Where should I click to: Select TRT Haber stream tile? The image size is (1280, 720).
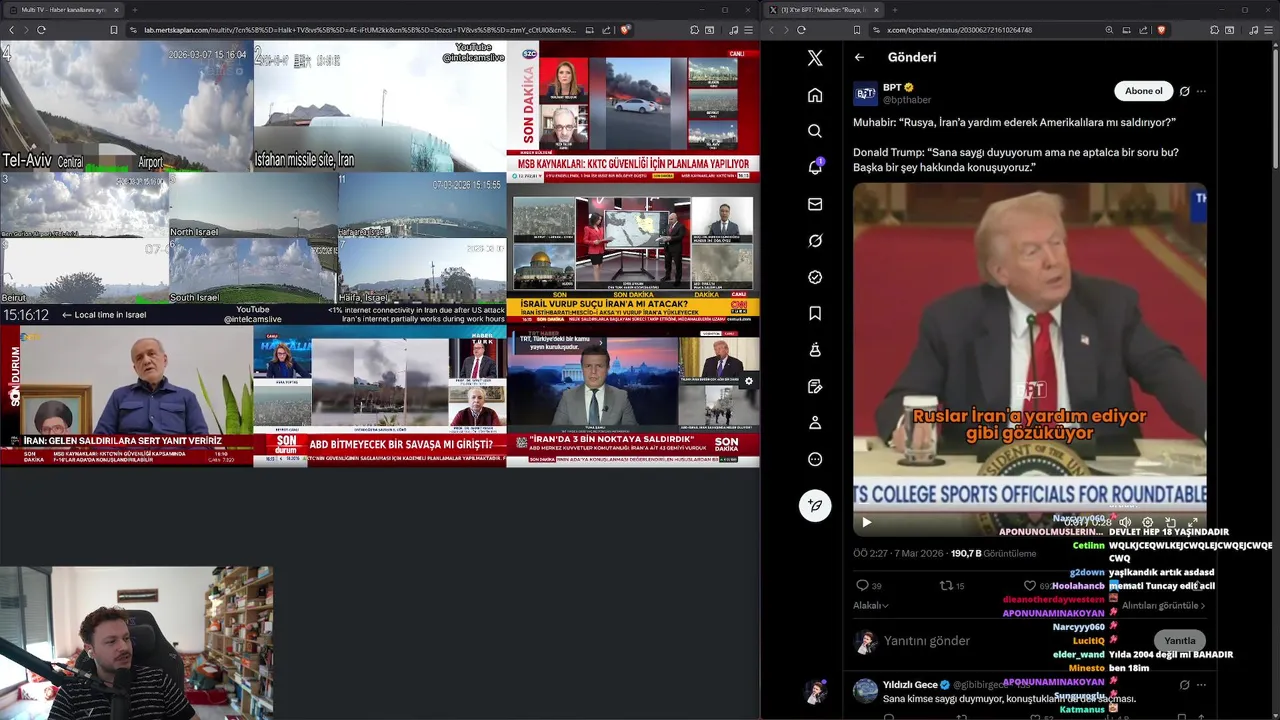coord(633,396)
